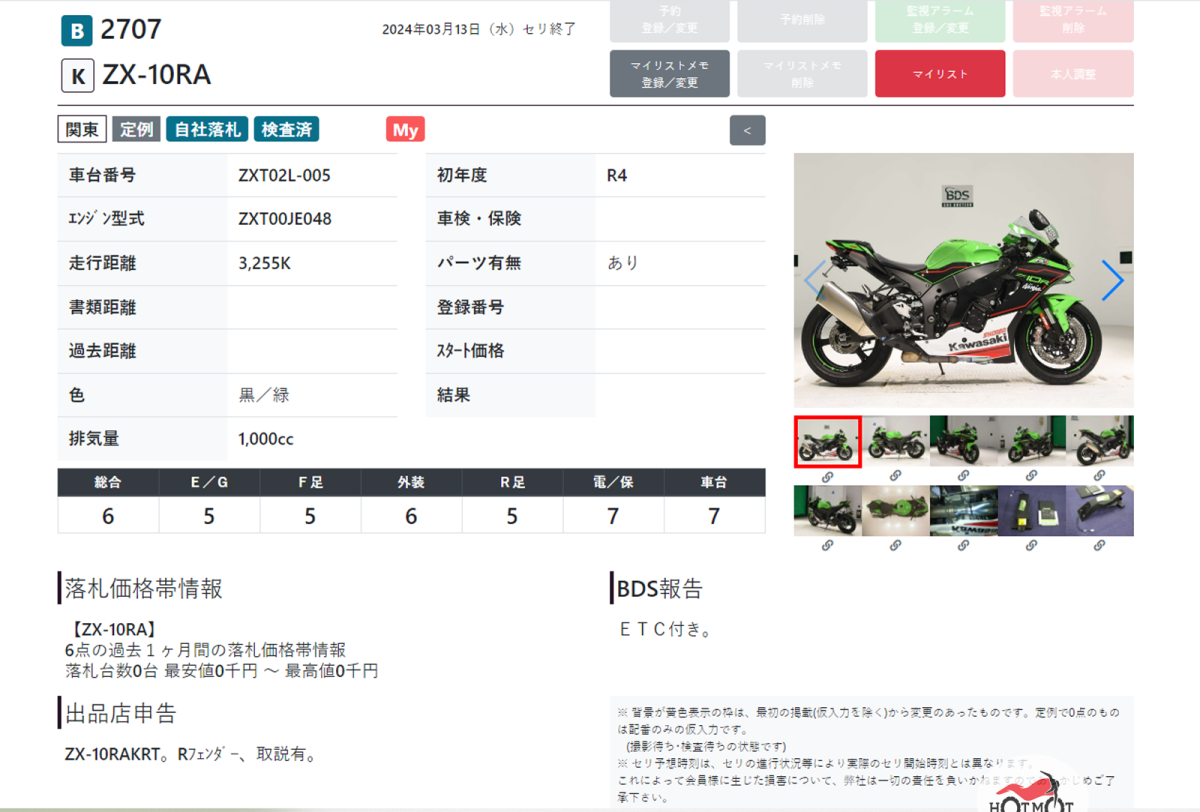This screenshot has height=812, width=1200.
Task: Click the 監視アラーム 登録/変更 button
Action: tap(940, 21)
